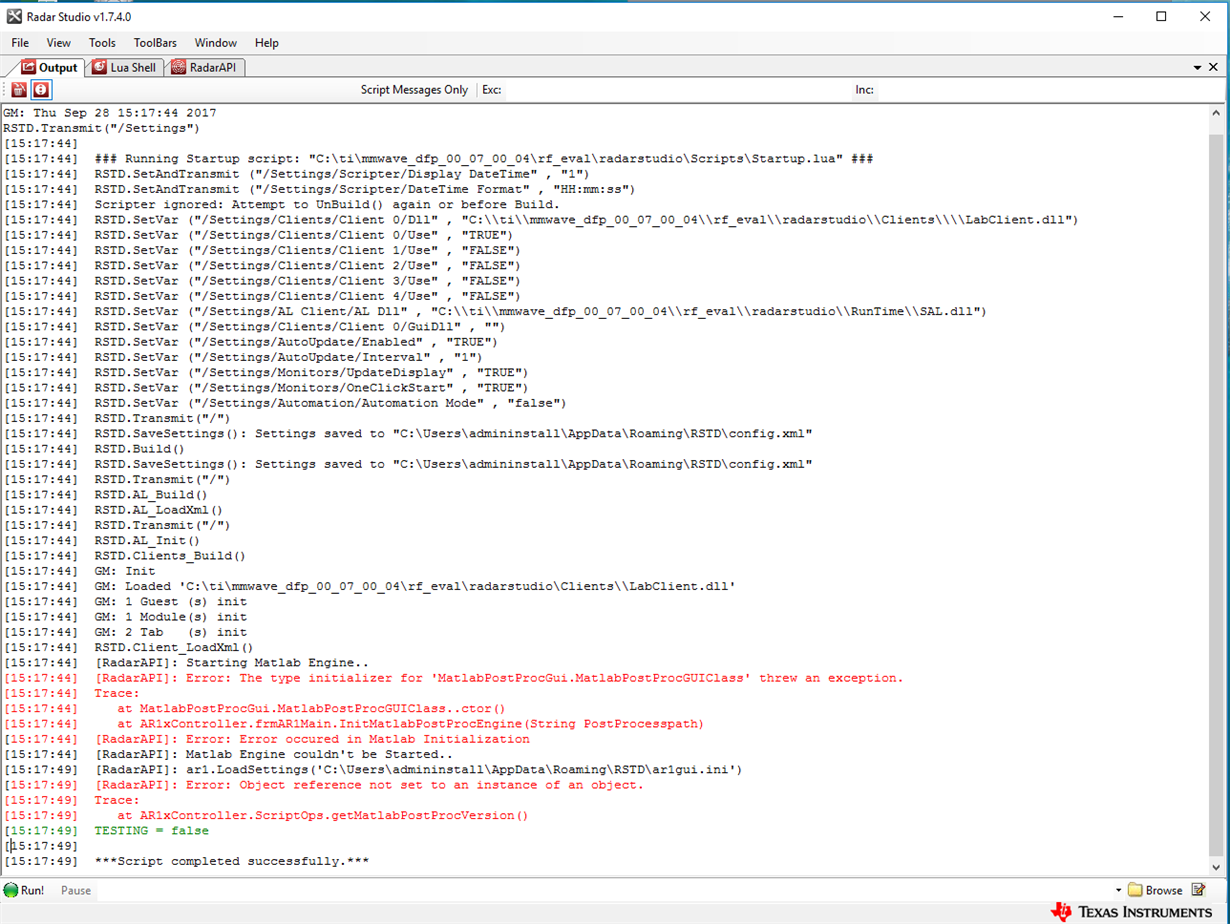Viewport: 1230px width, 924px height.
Task: Click the "RSTD.Clients_Build()" log line
Action: point(171,556)
